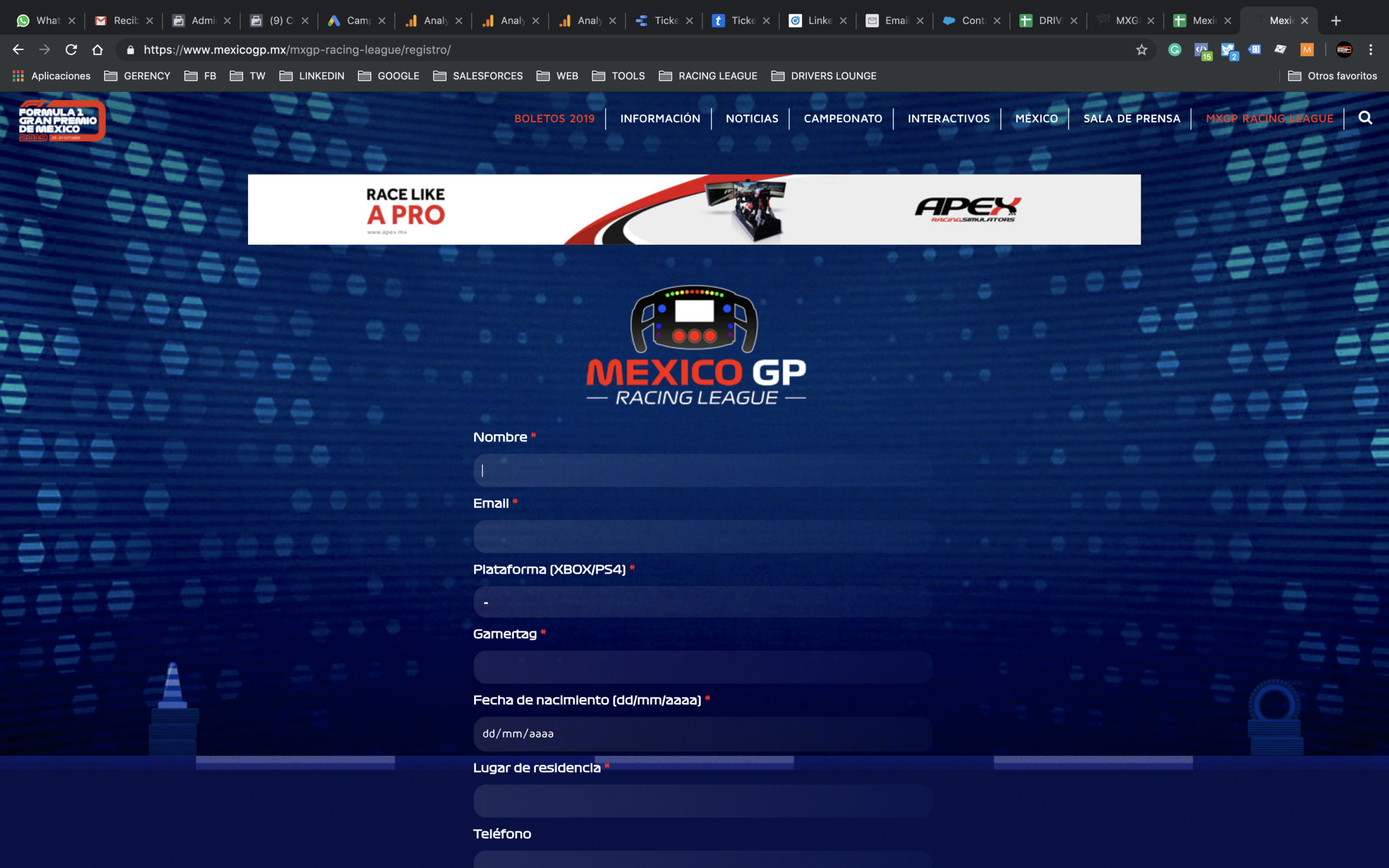Screen dimensions: 1389x868
Task: Open the Grammarly extension icon
Action: [x=1174, y=50]
